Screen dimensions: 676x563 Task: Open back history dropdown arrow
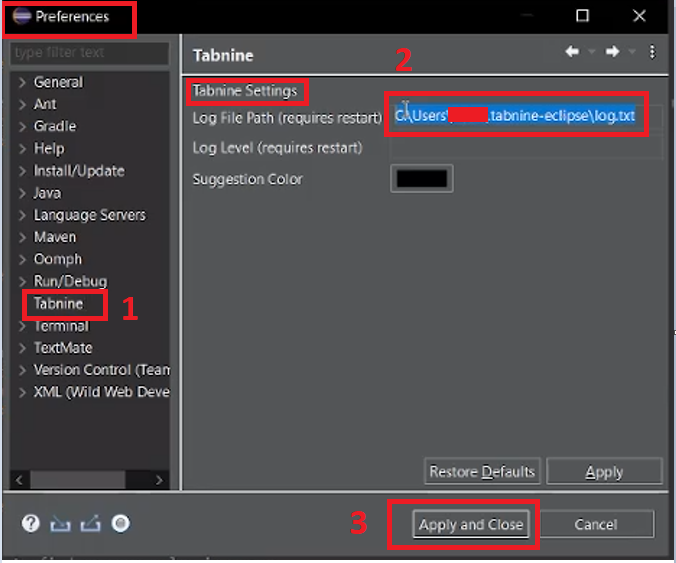click(x=592, y=52)
